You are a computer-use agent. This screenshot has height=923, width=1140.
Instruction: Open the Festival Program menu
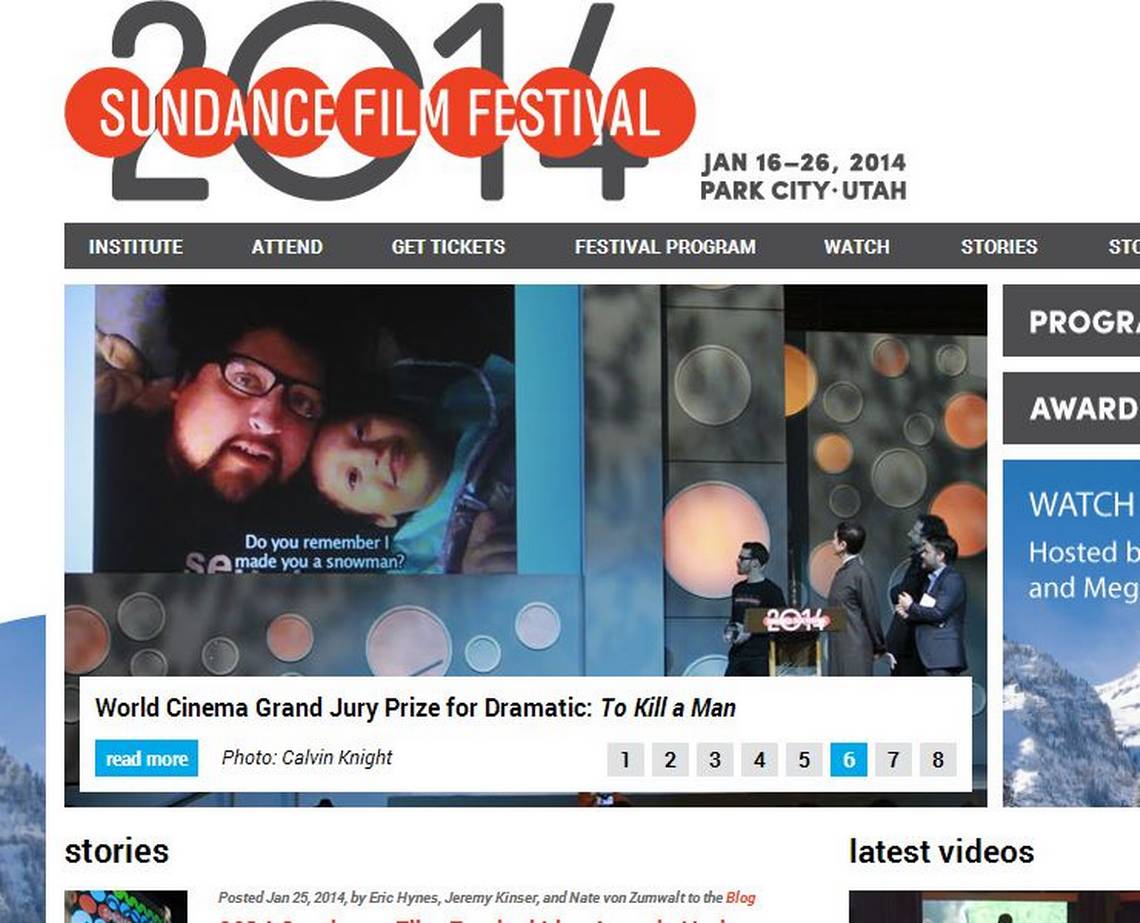(665, 247)
